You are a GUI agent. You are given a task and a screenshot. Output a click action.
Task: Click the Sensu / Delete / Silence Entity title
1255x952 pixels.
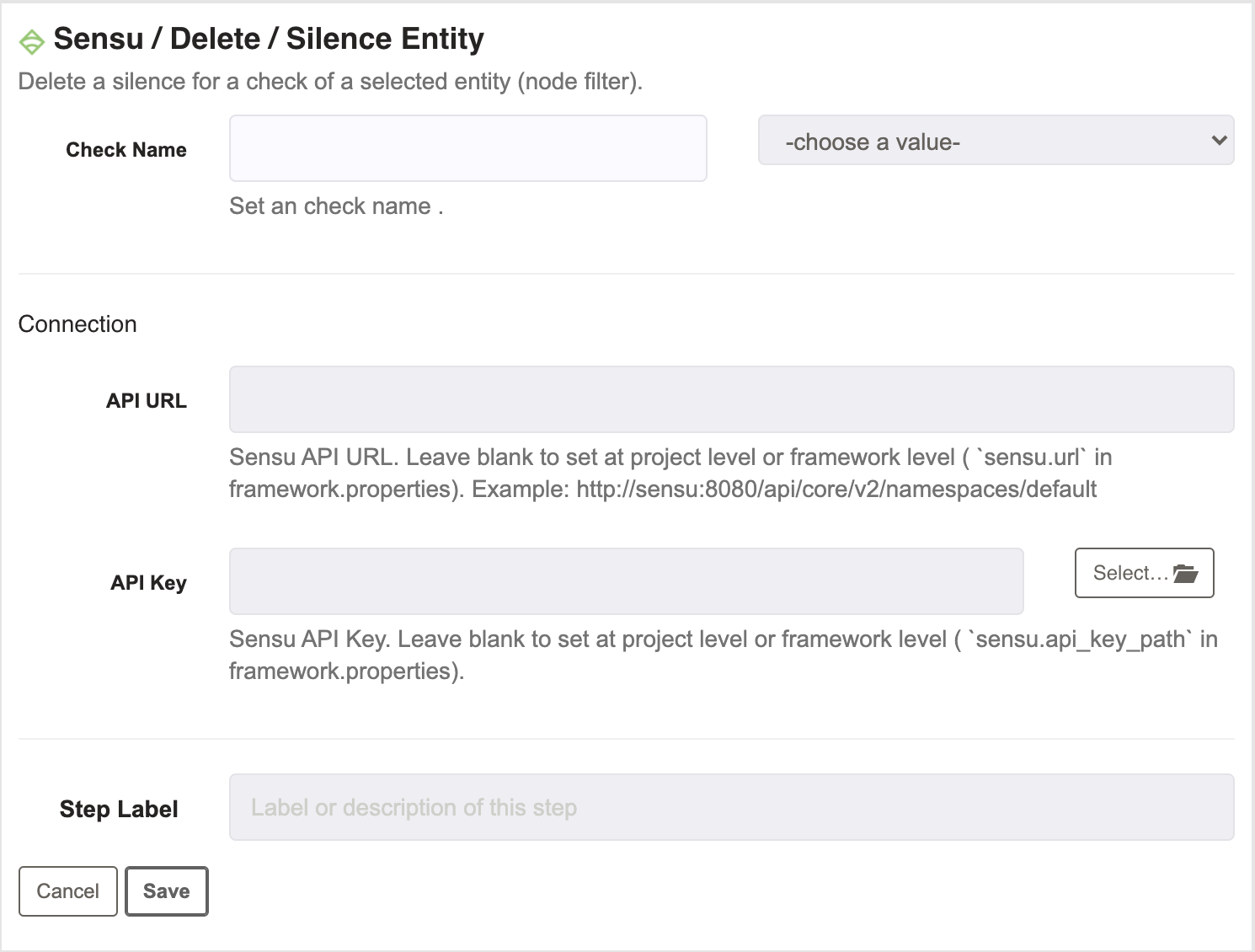(x=269, y=39)
